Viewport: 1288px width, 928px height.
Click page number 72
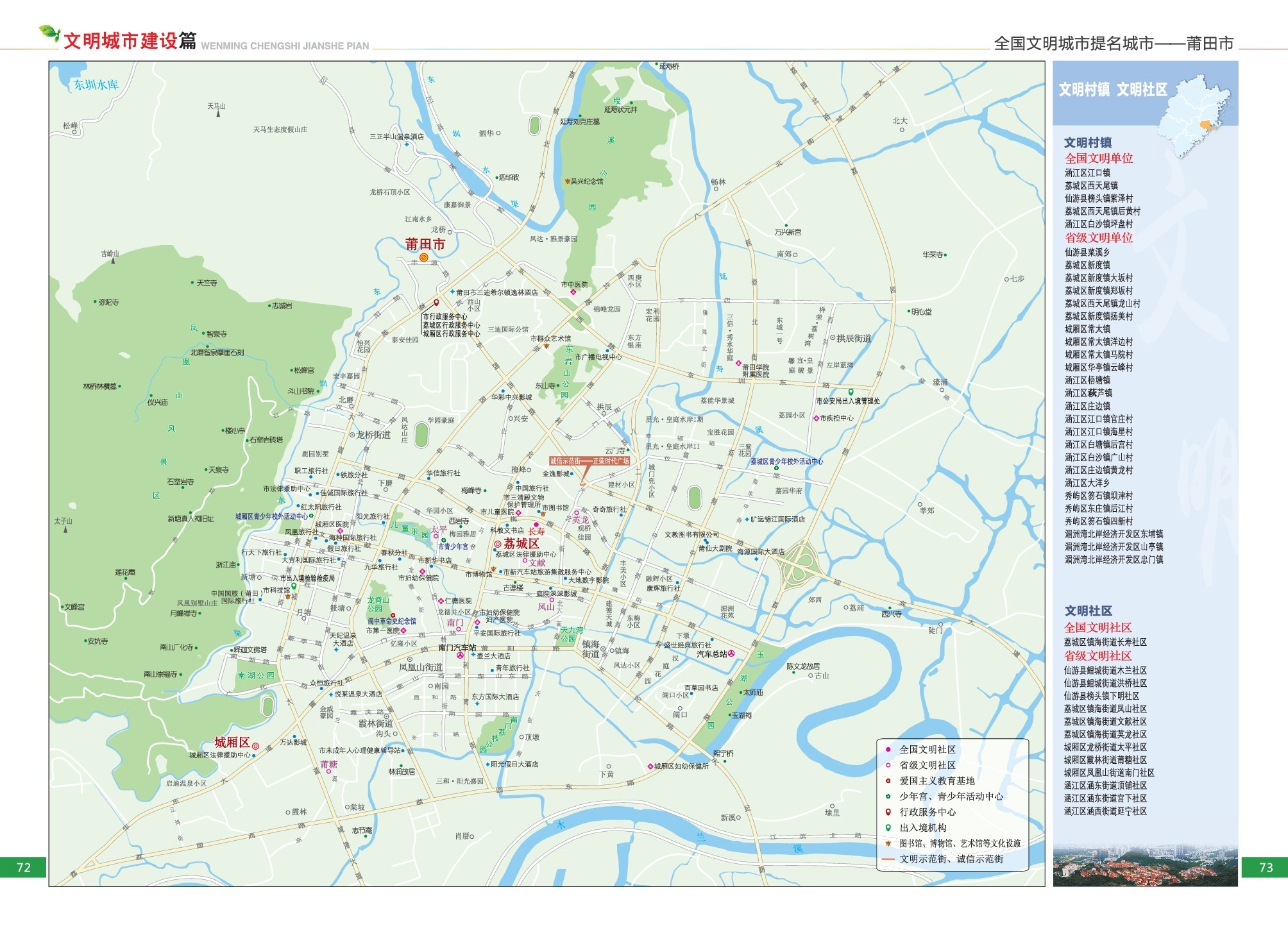[23, 867]
